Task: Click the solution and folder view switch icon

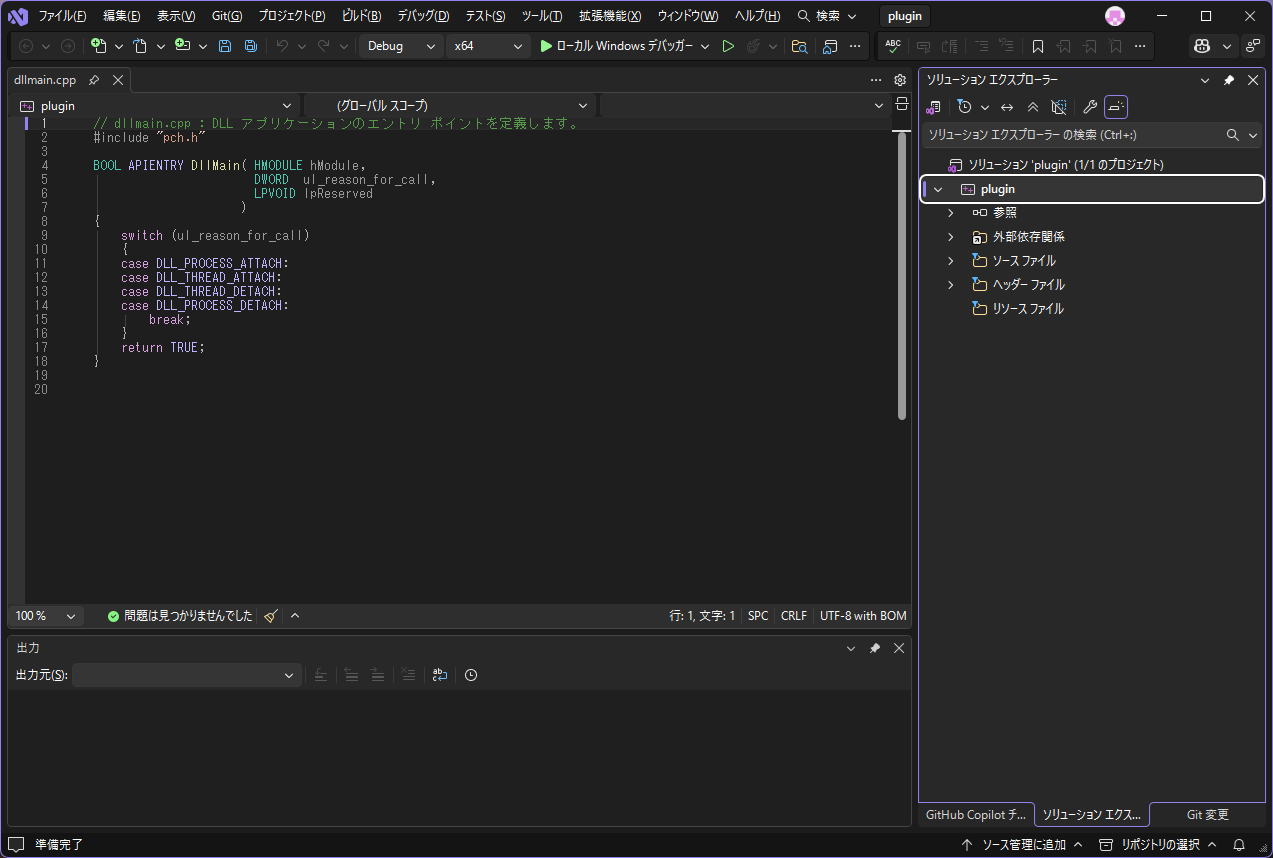Action: pos(934,107)
